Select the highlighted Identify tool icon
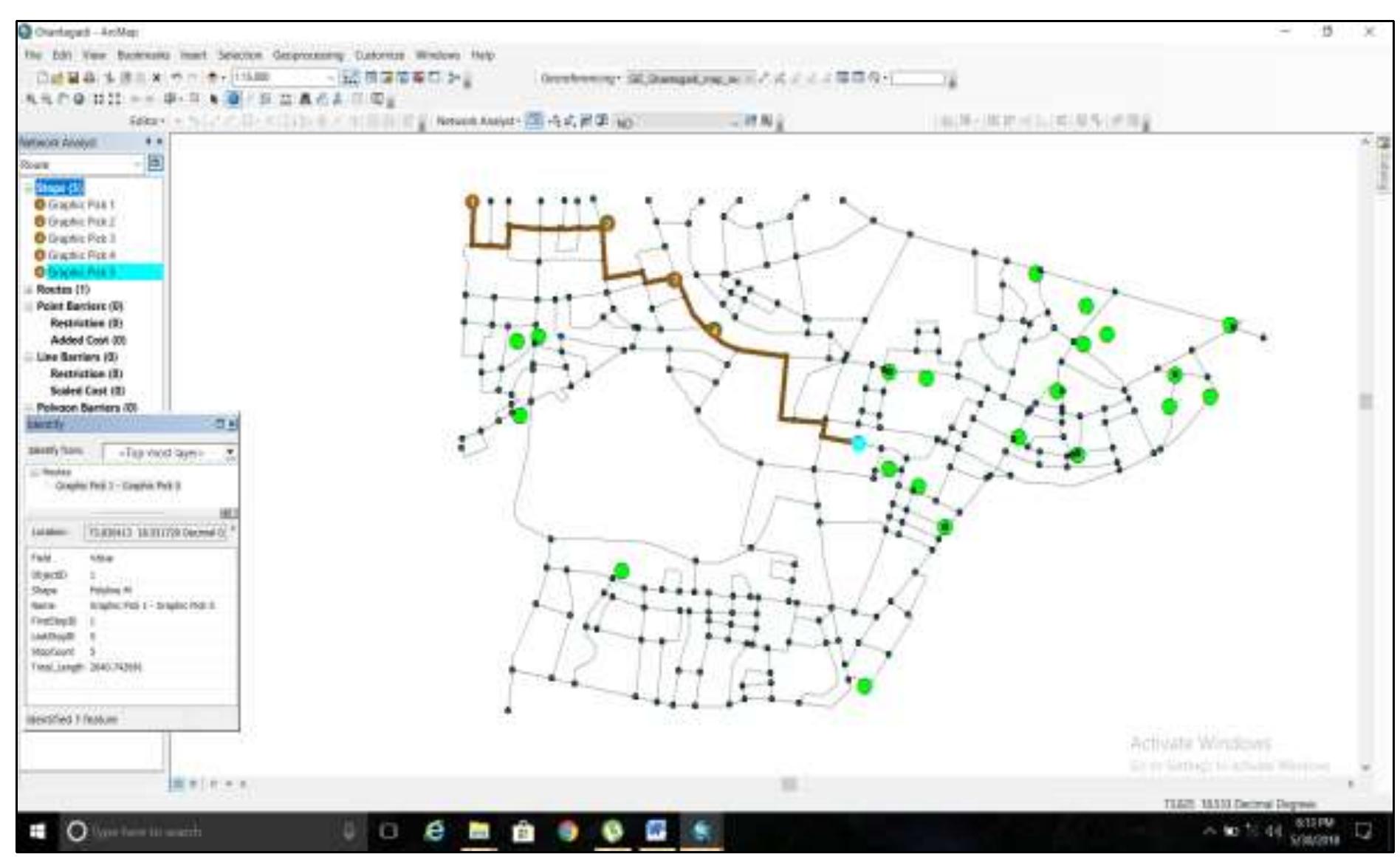Viewport: 1400px width, 857px height. [233, 98]
